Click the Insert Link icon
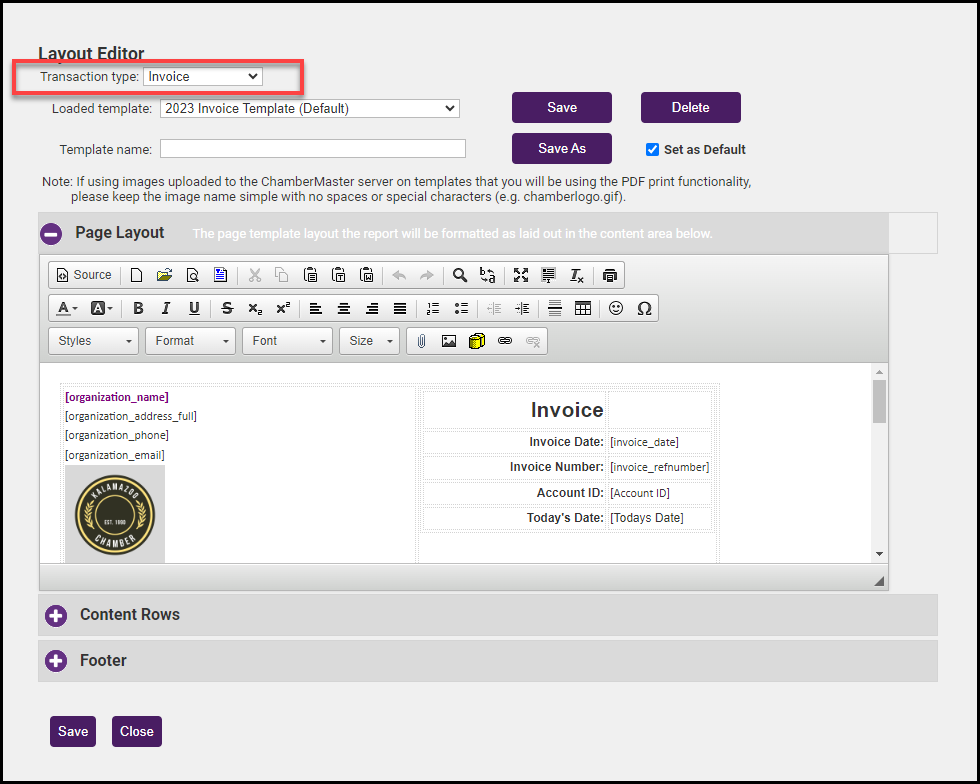Viewport: 980px width, 784px height. (505, 341)
